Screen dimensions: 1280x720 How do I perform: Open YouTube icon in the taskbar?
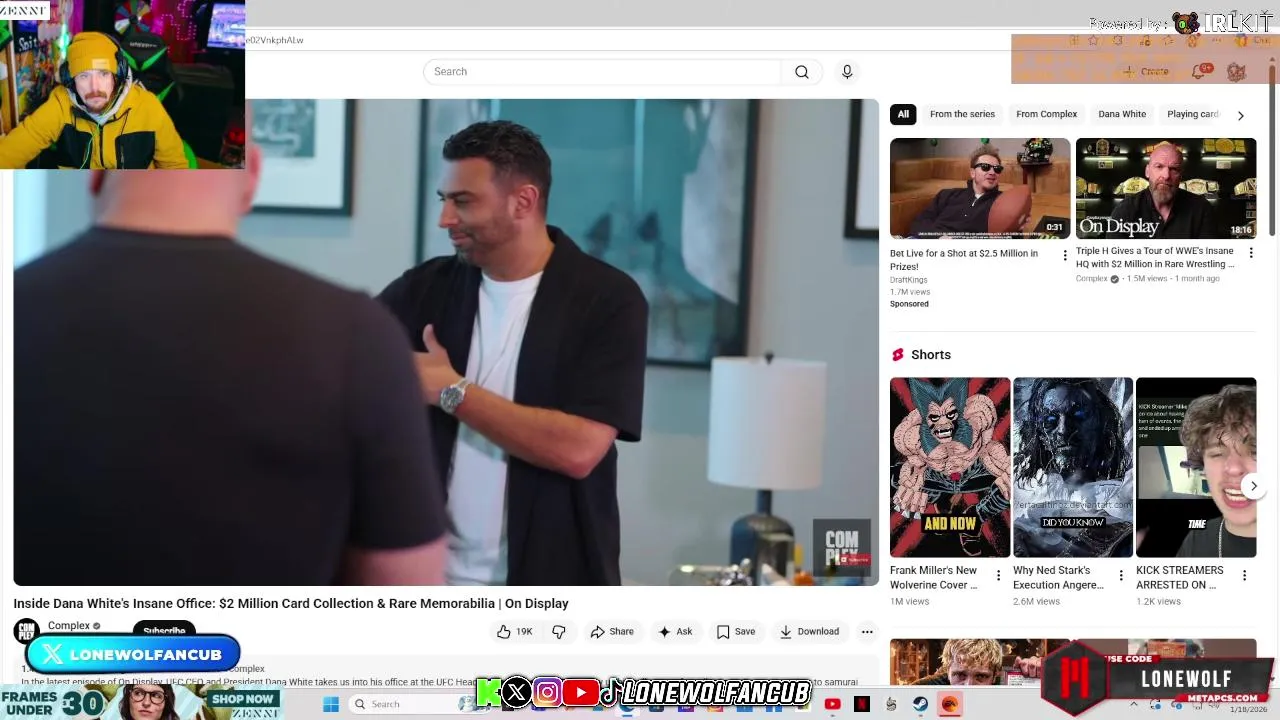click(x=832, y=704)
